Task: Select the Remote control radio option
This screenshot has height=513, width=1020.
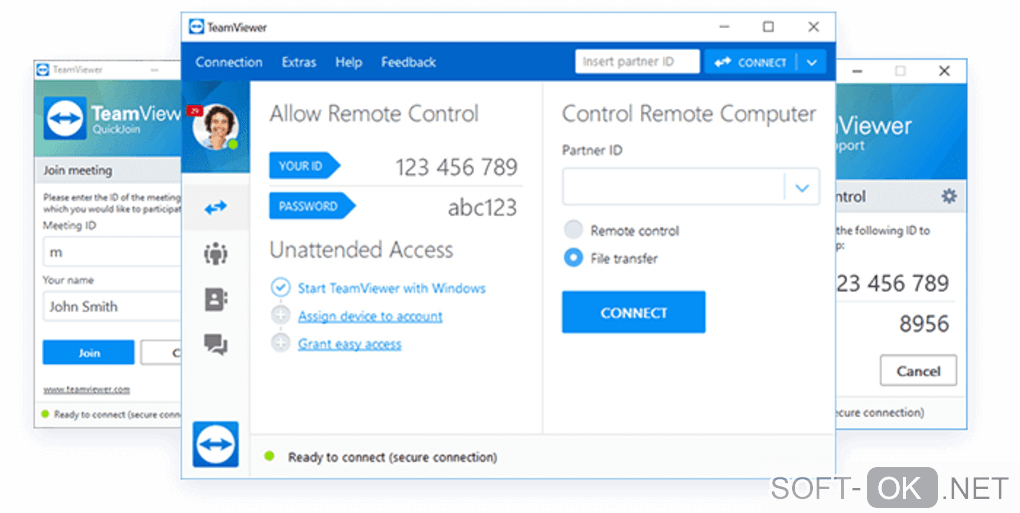Action: coord(573,230)
